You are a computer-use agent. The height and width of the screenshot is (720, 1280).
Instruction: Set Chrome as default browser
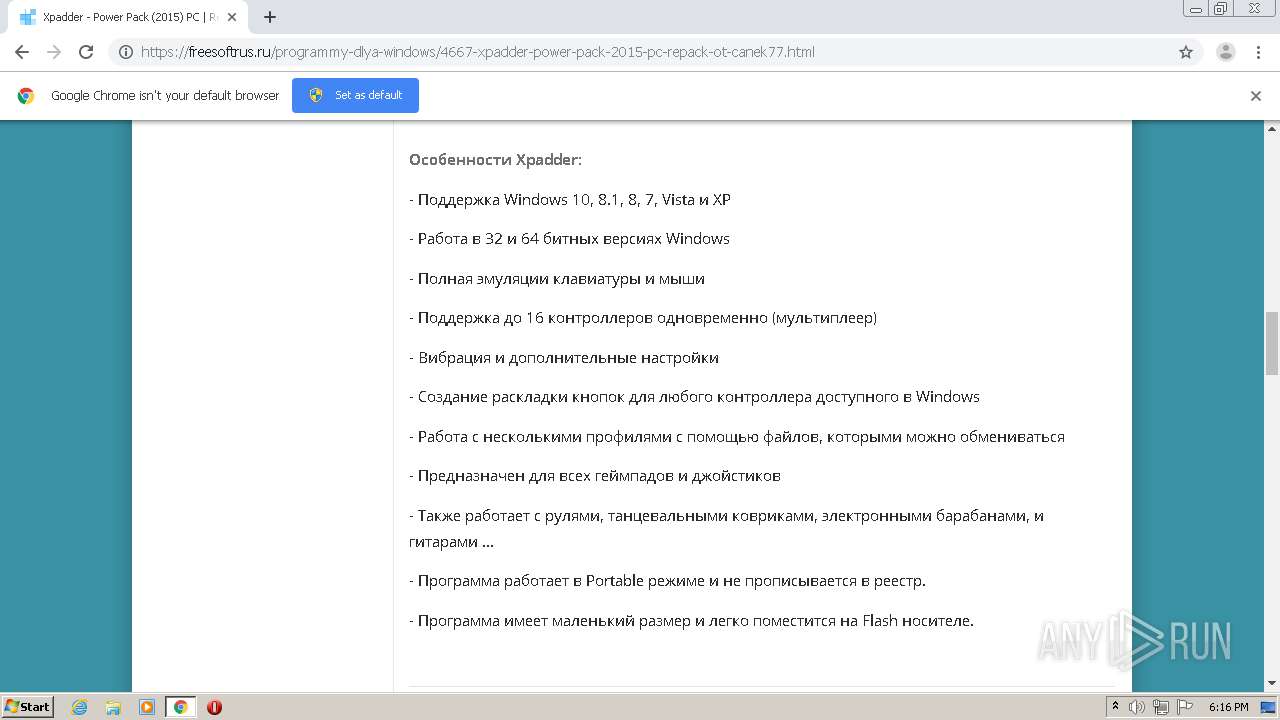[355, 95]
